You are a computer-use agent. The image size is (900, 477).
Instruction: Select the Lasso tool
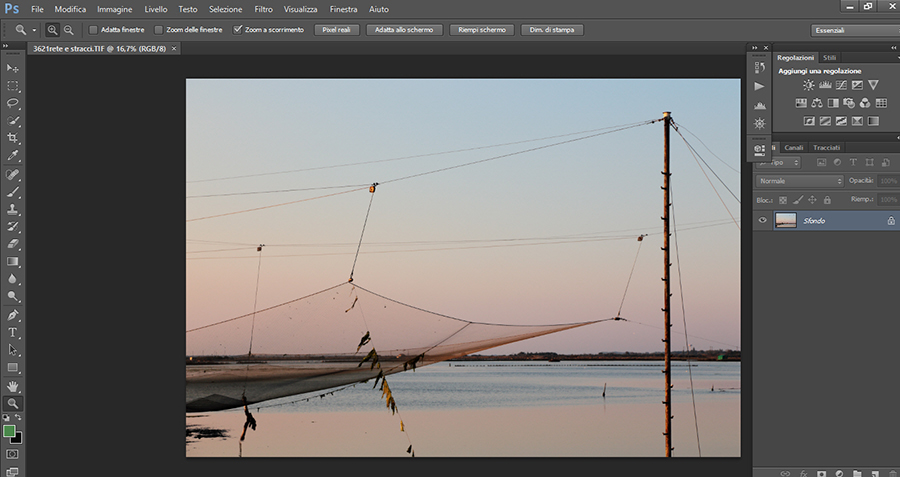click(x=13, y=103)
